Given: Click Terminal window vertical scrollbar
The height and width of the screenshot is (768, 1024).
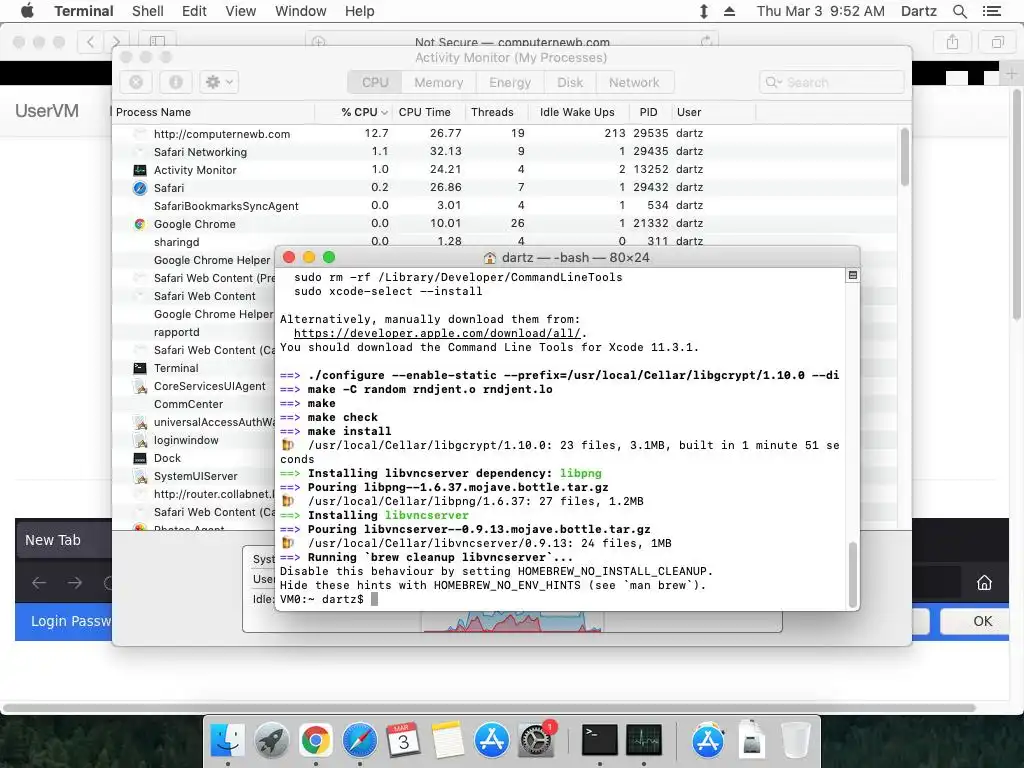Looking at the screenshot, I should pyautogui.click(x=852, y=575).
